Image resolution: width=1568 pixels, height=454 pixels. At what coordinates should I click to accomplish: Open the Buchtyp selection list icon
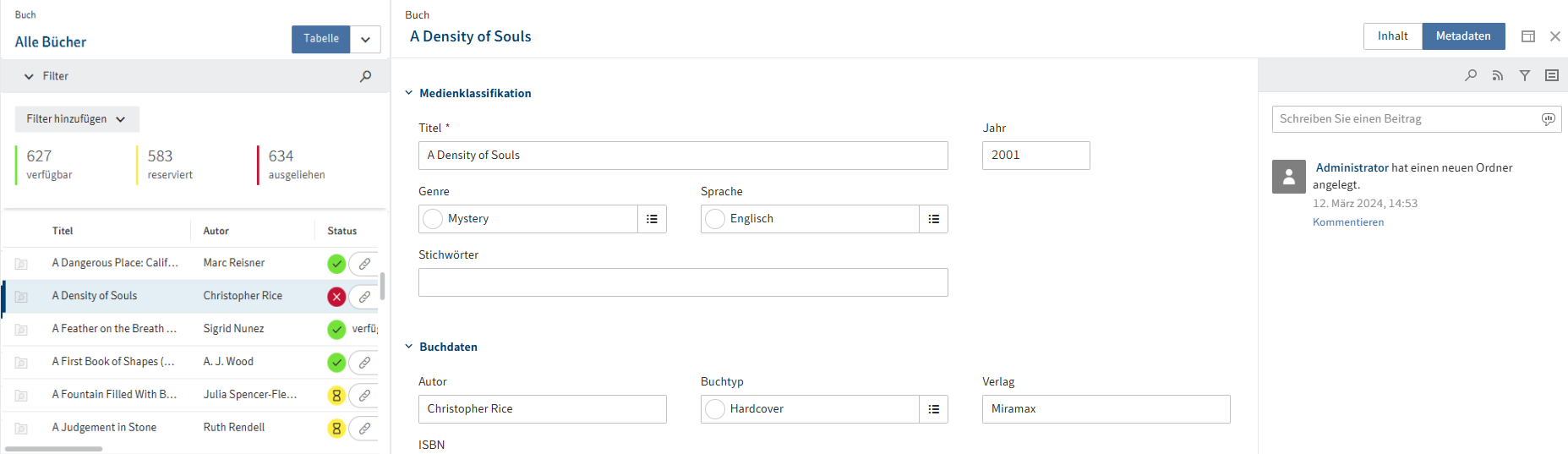(933, 409)
